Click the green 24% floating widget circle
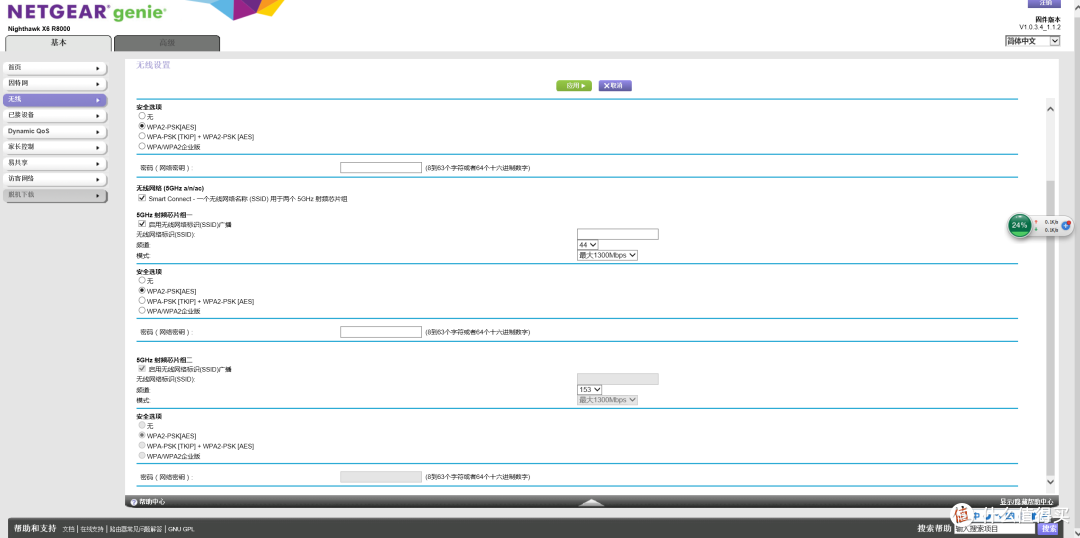The image size is (1080, 538). point(1019,225)
